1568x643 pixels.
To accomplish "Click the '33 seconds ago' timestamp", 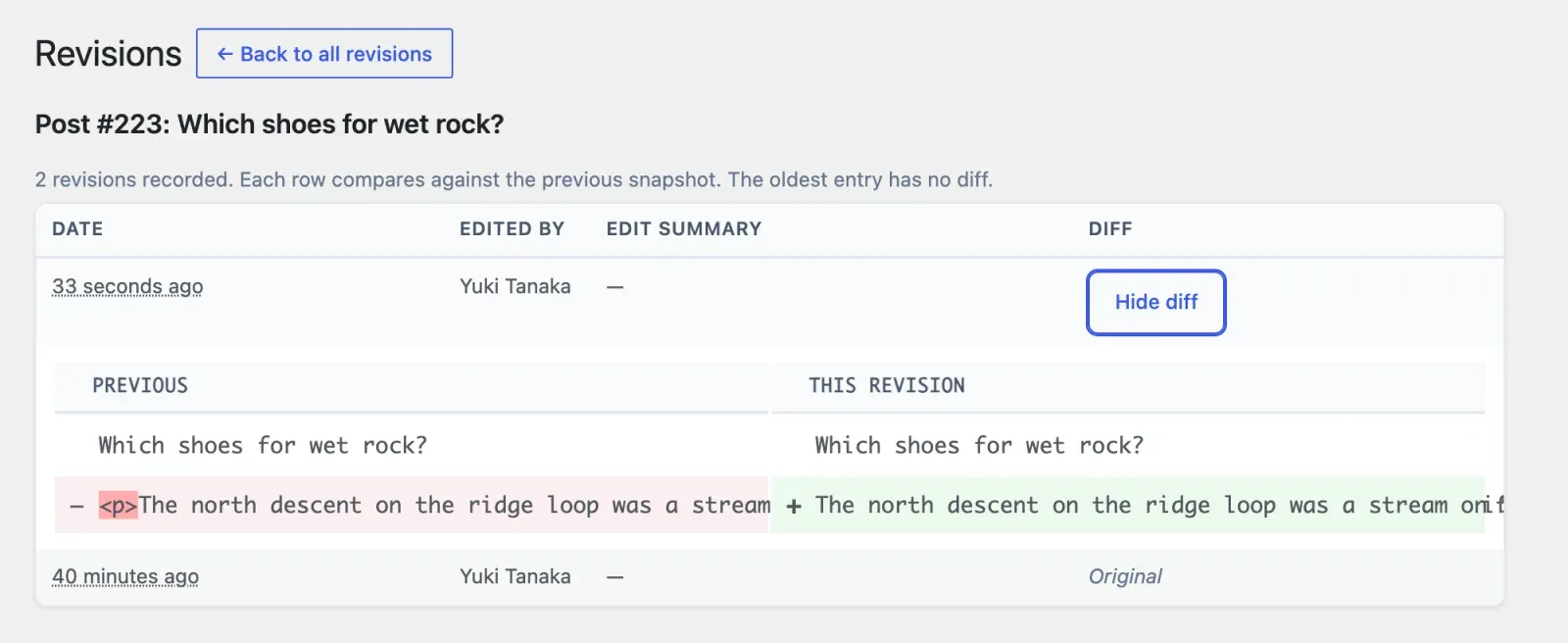I will click(x=127, y=286).
